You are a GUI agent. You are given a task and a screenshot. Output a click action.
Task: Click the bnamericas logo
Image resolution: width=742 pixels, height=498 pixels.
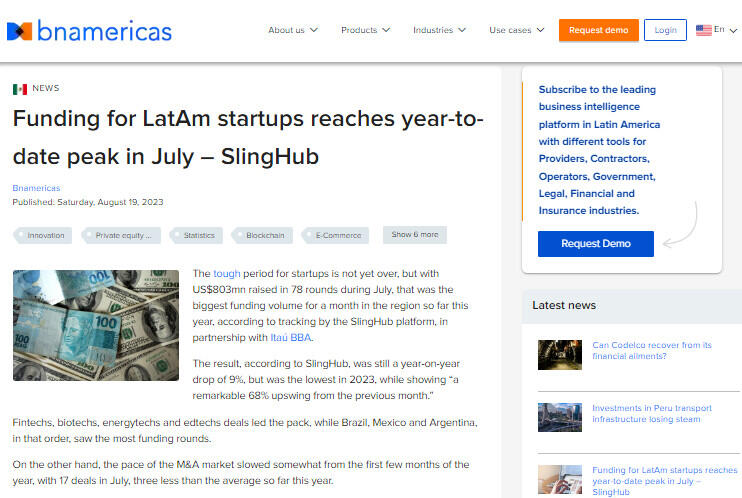tap(89, 31)
